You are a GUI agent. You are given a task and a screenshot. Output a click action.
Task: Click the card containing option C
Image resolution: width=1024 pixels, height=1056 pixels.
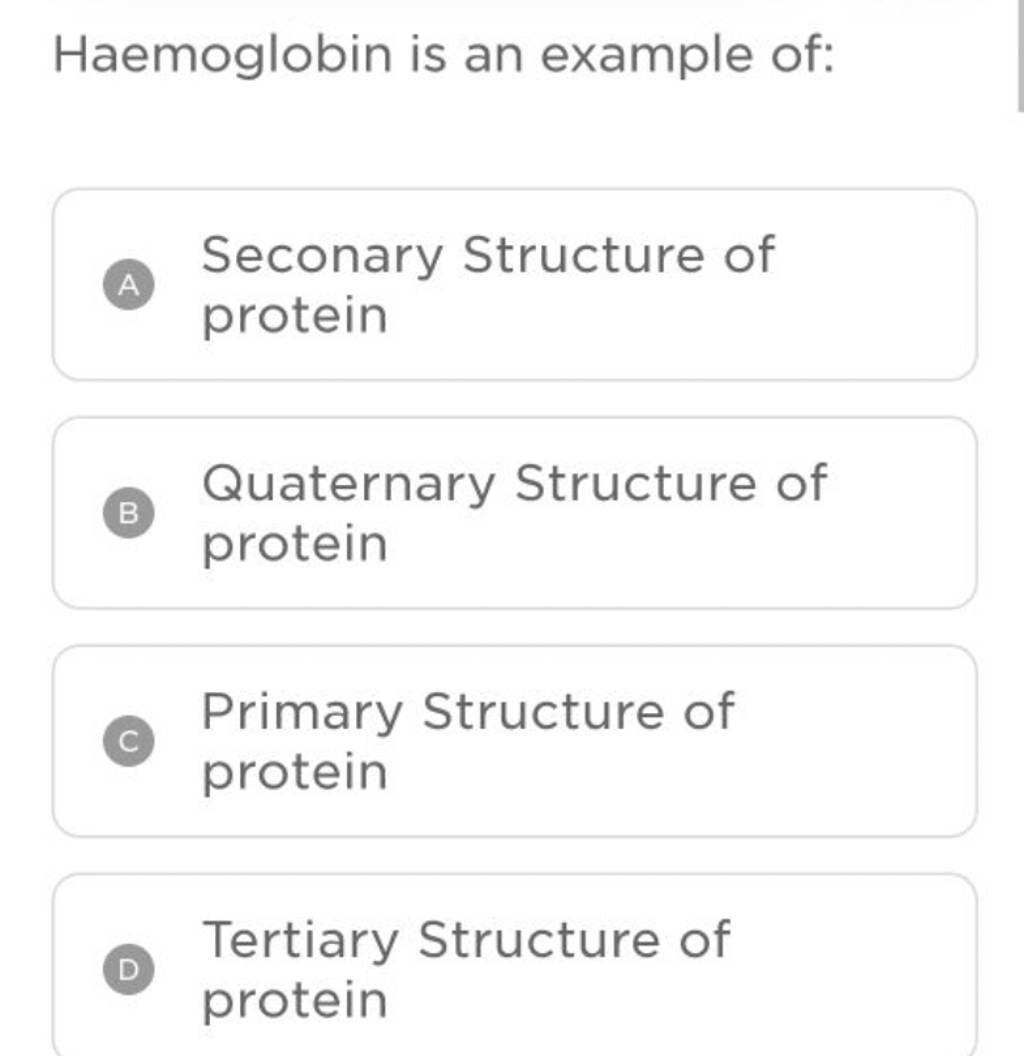pos(514,738)
